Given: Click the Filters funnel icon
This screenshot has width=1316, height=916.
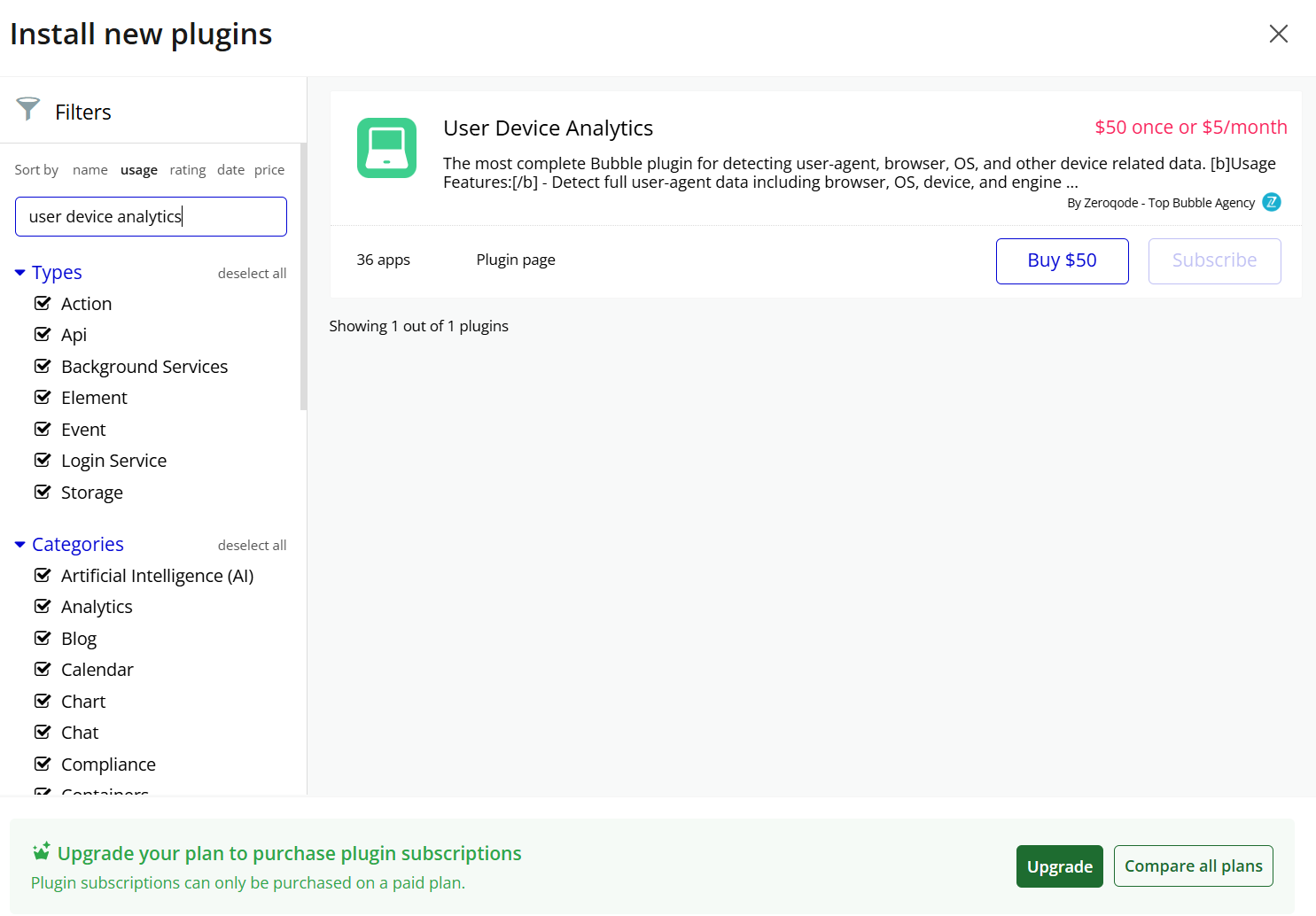Looking at the screenshot, I should (28, 109).
